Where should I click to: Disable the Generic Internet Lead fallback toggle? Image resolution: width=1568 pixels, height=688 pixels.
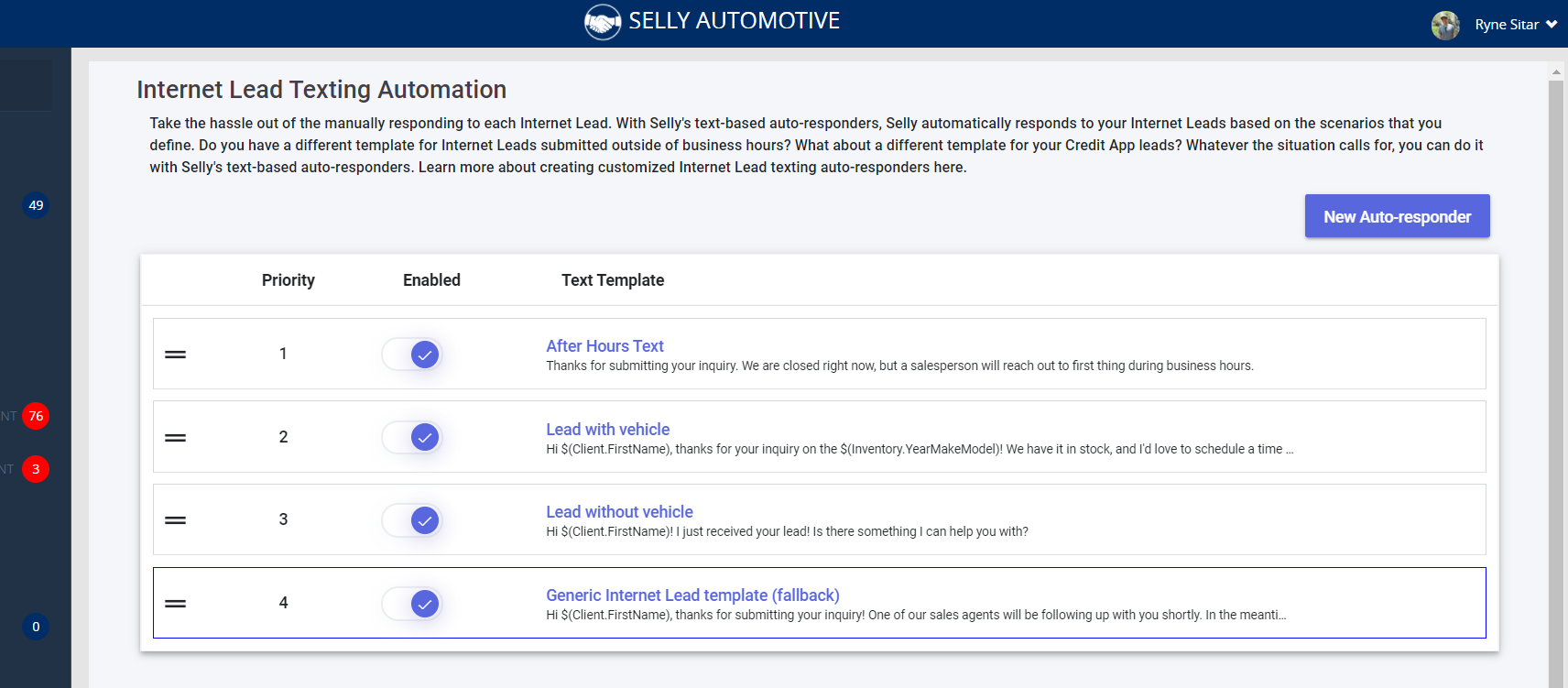coord(412,604)
